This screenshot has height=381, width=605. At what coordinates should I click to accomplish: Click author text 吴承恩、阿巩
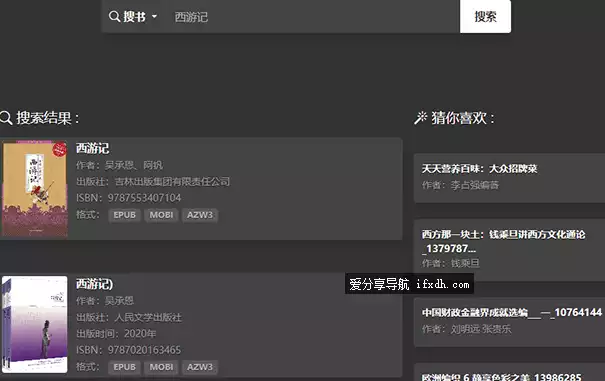pyautogui.click(x=134, y=165)
